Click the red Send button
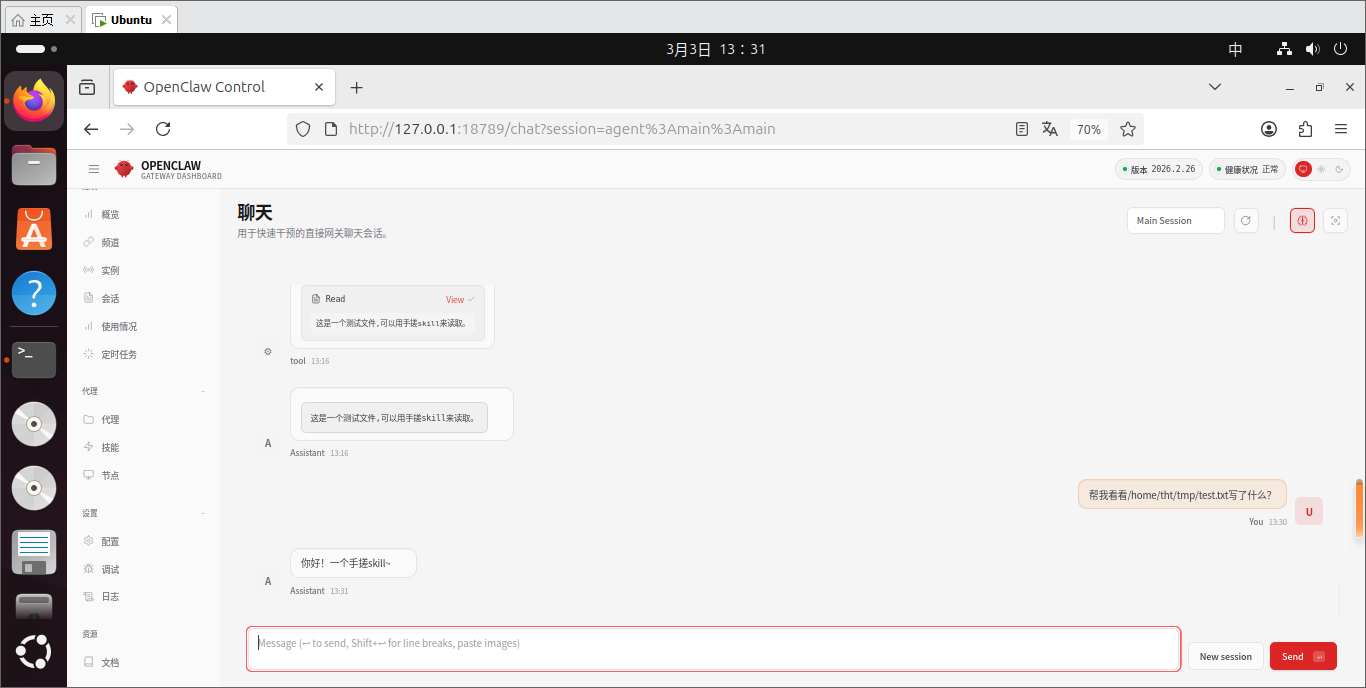Screen dimensions: 1366x688 click(x=1302, y=656)
